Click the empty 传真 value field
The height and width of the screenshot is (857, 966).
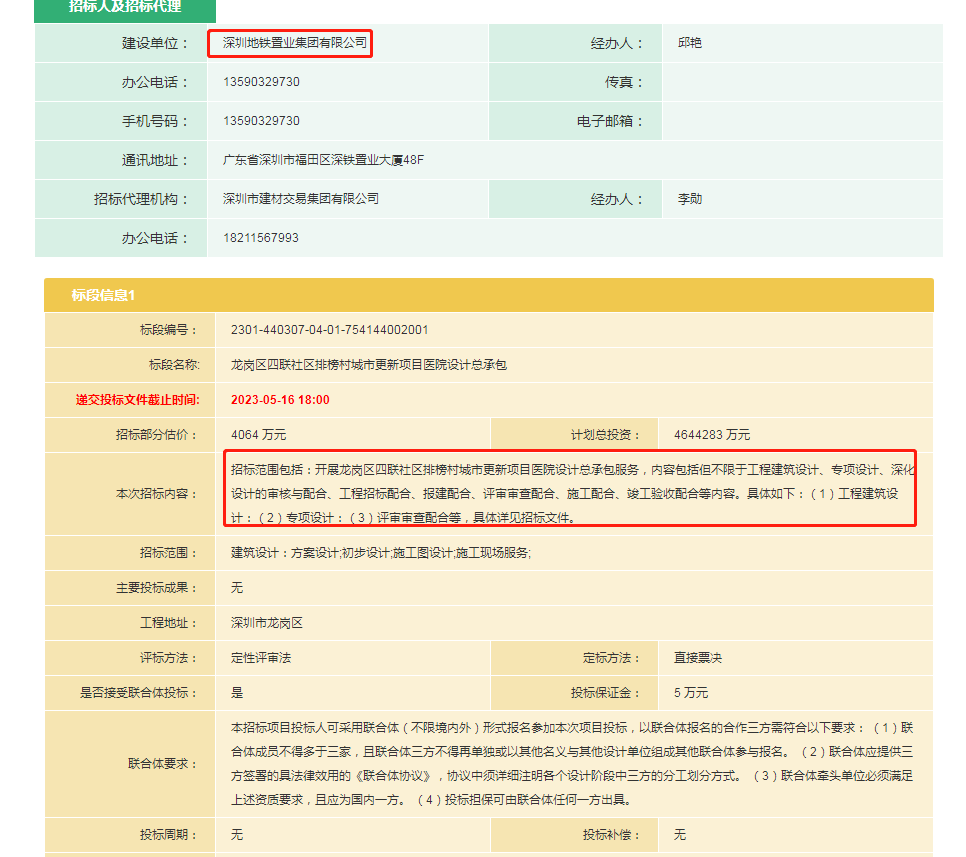[800, 82]
